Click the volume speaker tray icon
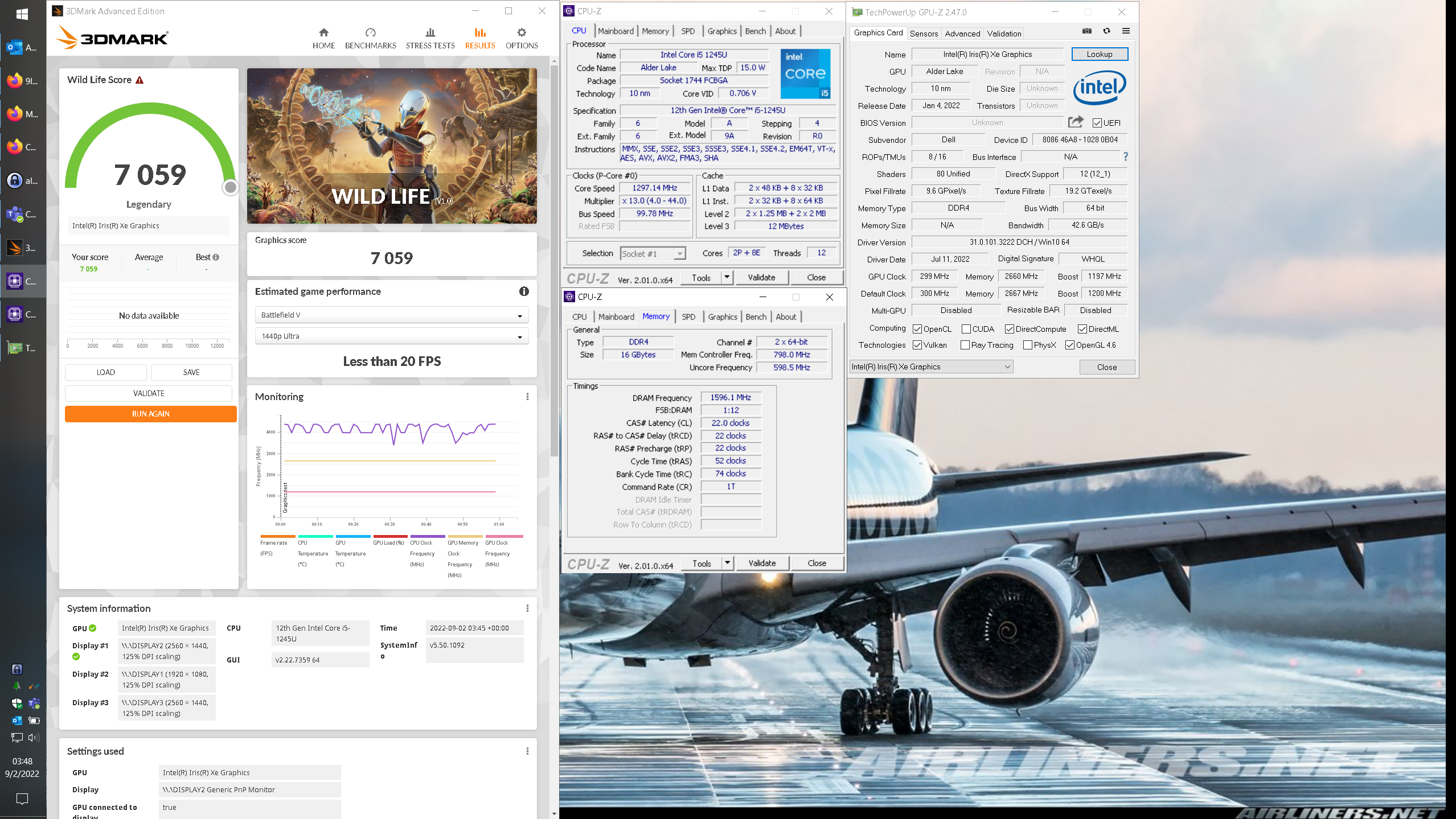The image size is (1456, 819). pos(34,738)
